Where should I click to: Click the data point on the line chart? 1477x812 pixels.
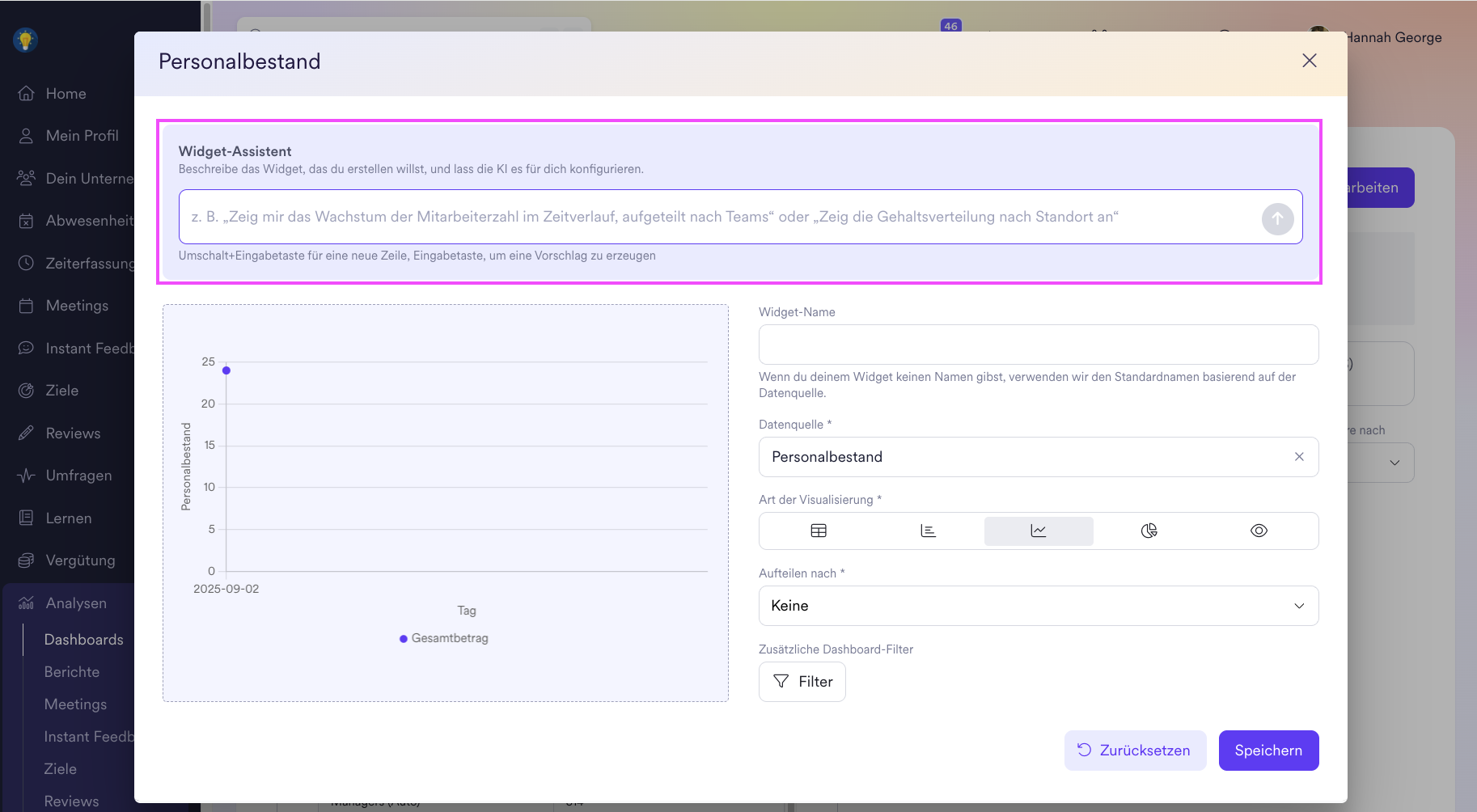tap(226, 370)
